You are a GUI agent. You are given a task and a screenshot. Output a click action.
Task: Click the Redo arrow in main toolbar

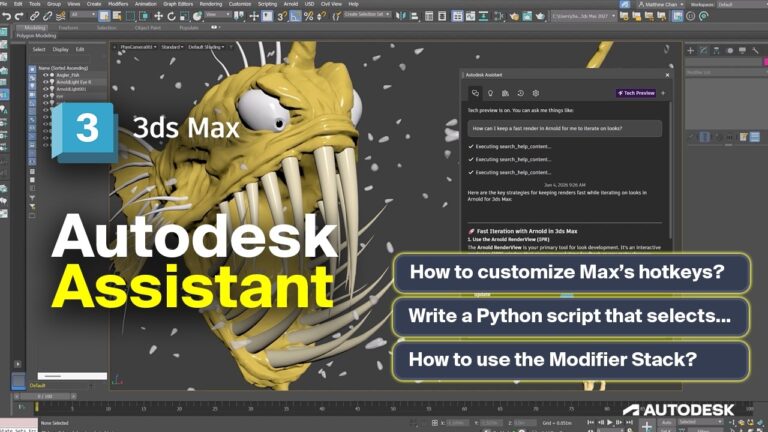pyautogui.click(x=19, y=16)
